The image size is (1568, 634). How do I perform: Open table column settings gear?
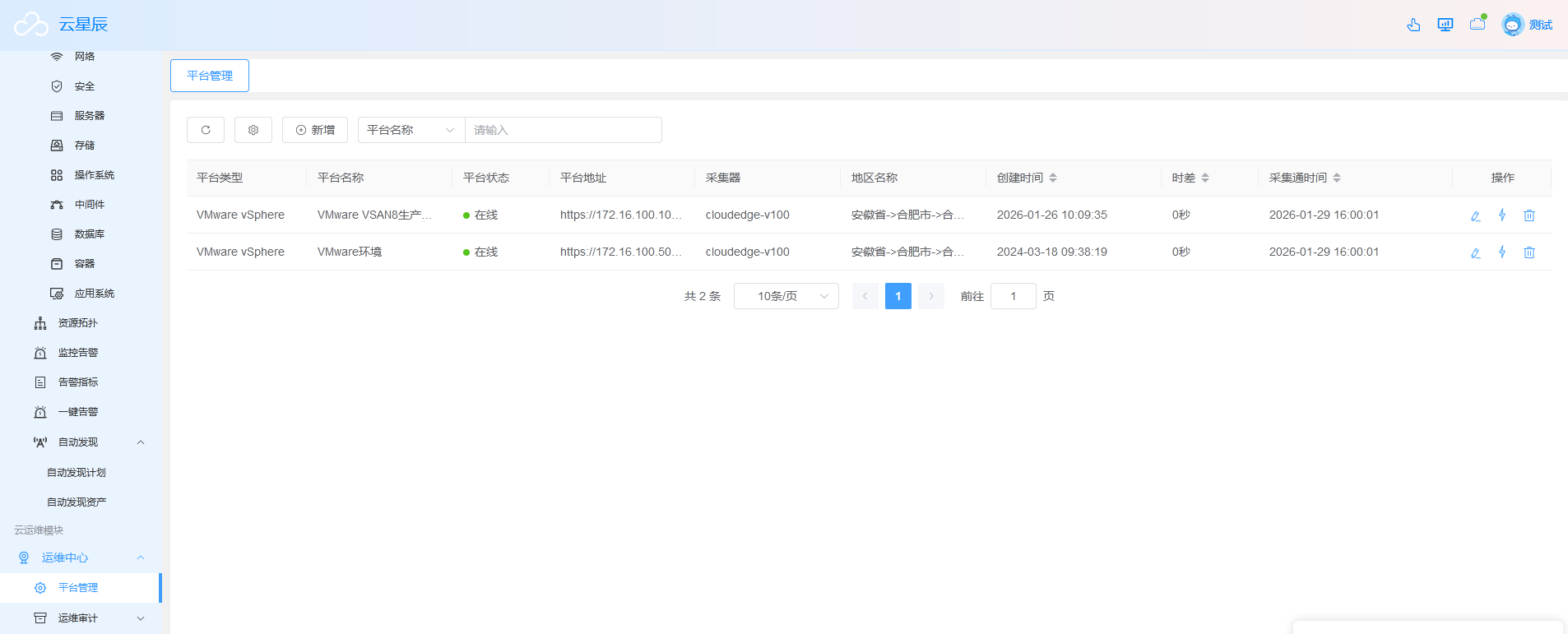click(x=253, y=130)
